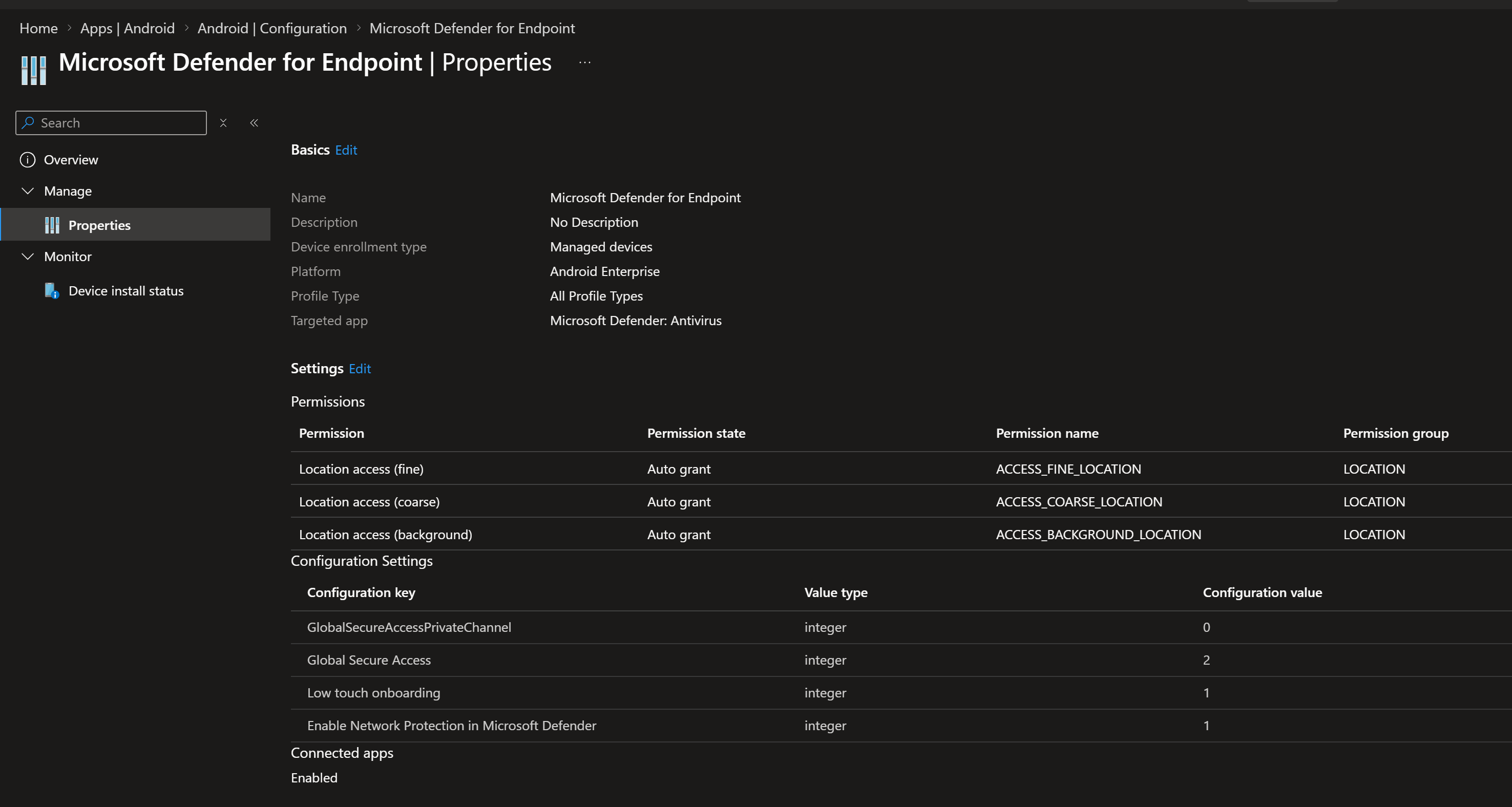This screenshot has height=807, width=1512.
Task: Open the ellipsis more options menu
Action: coord(584,62)
